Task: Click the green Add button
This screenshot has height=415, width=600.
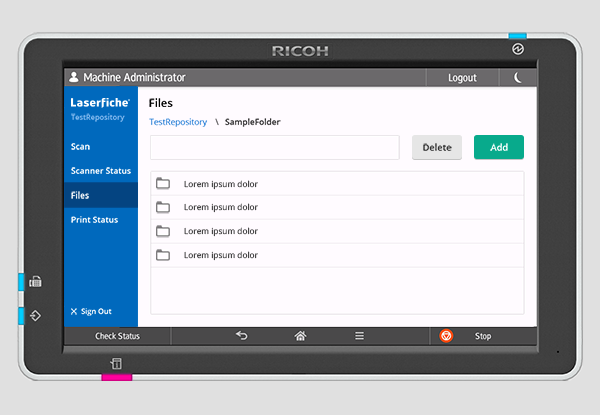Action: pyautogui.click(x=499, y=147)
